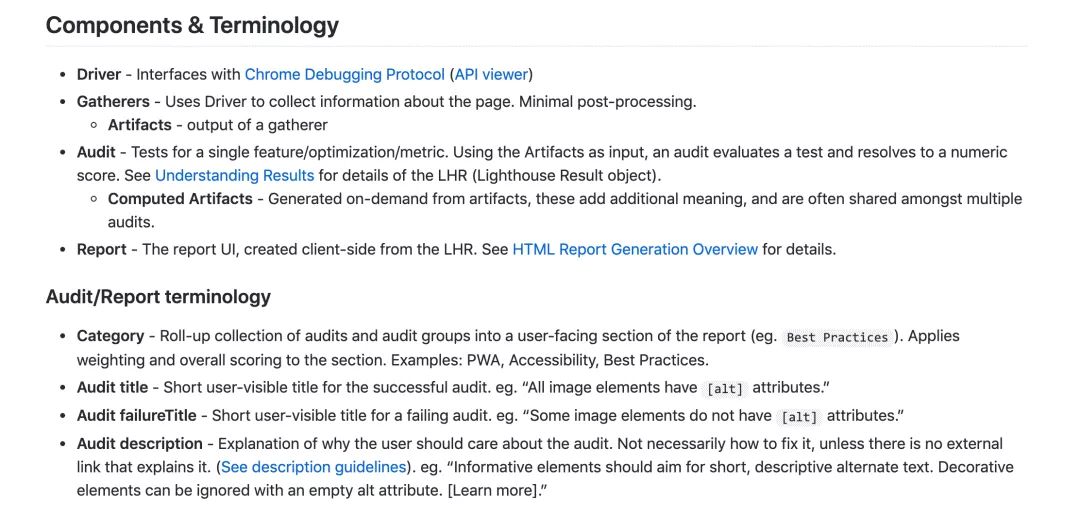Viewport: 1080px width, 518px height.
Task: Click the '(Lighthouse Result object)' text
Action: click(x=566, y=175)
